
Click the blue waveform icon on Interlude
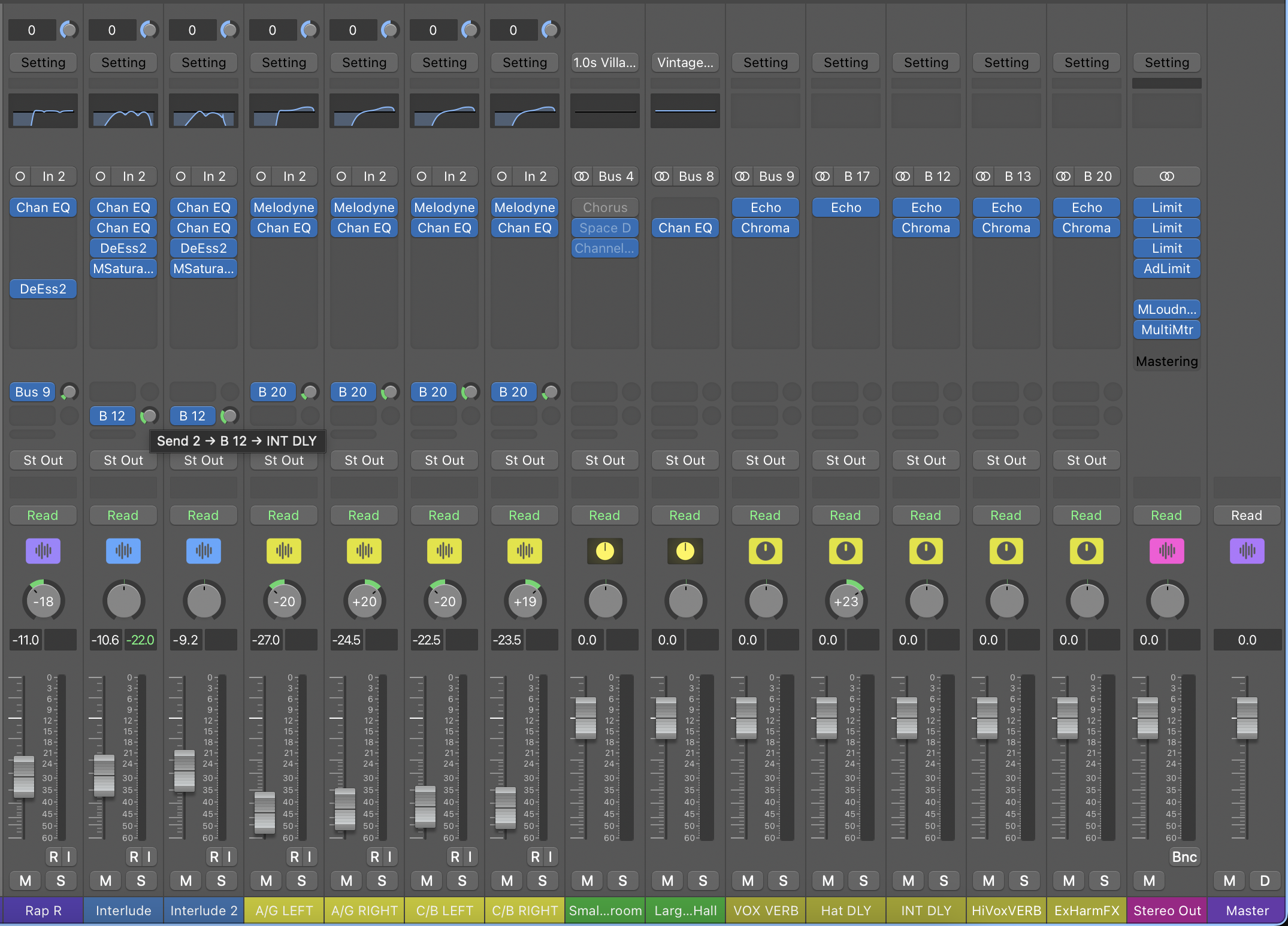123,550
